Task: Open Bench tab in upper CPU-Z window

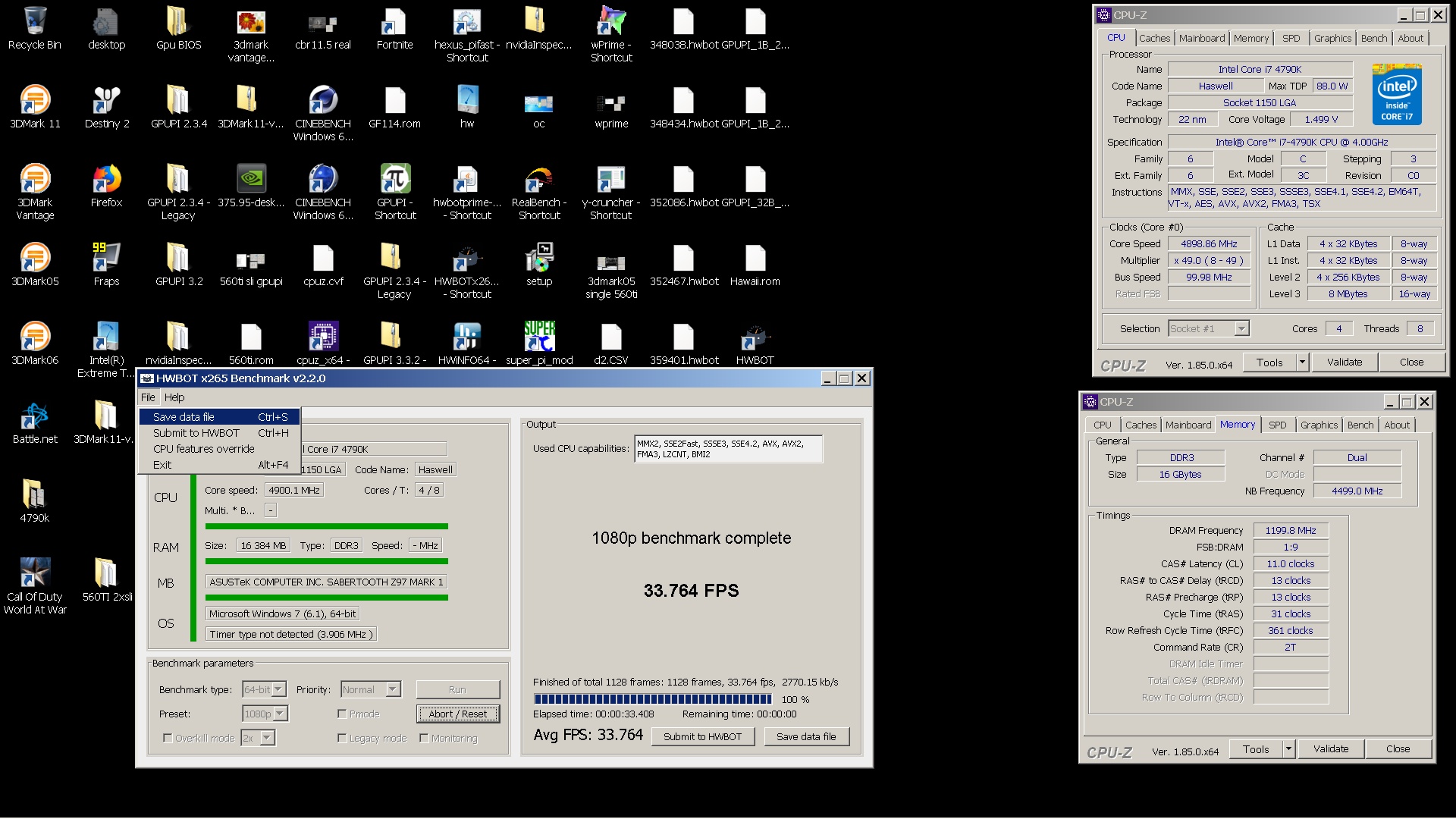Action: pyautogui.click(x=1374, y=38)
